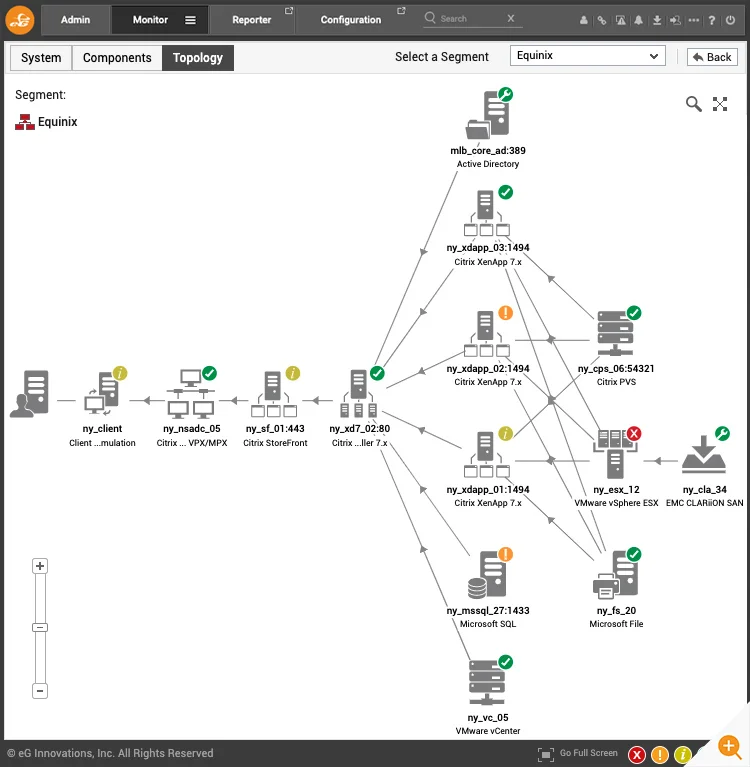Click Go Full Screen
This screenshot has width=750, height=767.
click(x=577, y=753)
